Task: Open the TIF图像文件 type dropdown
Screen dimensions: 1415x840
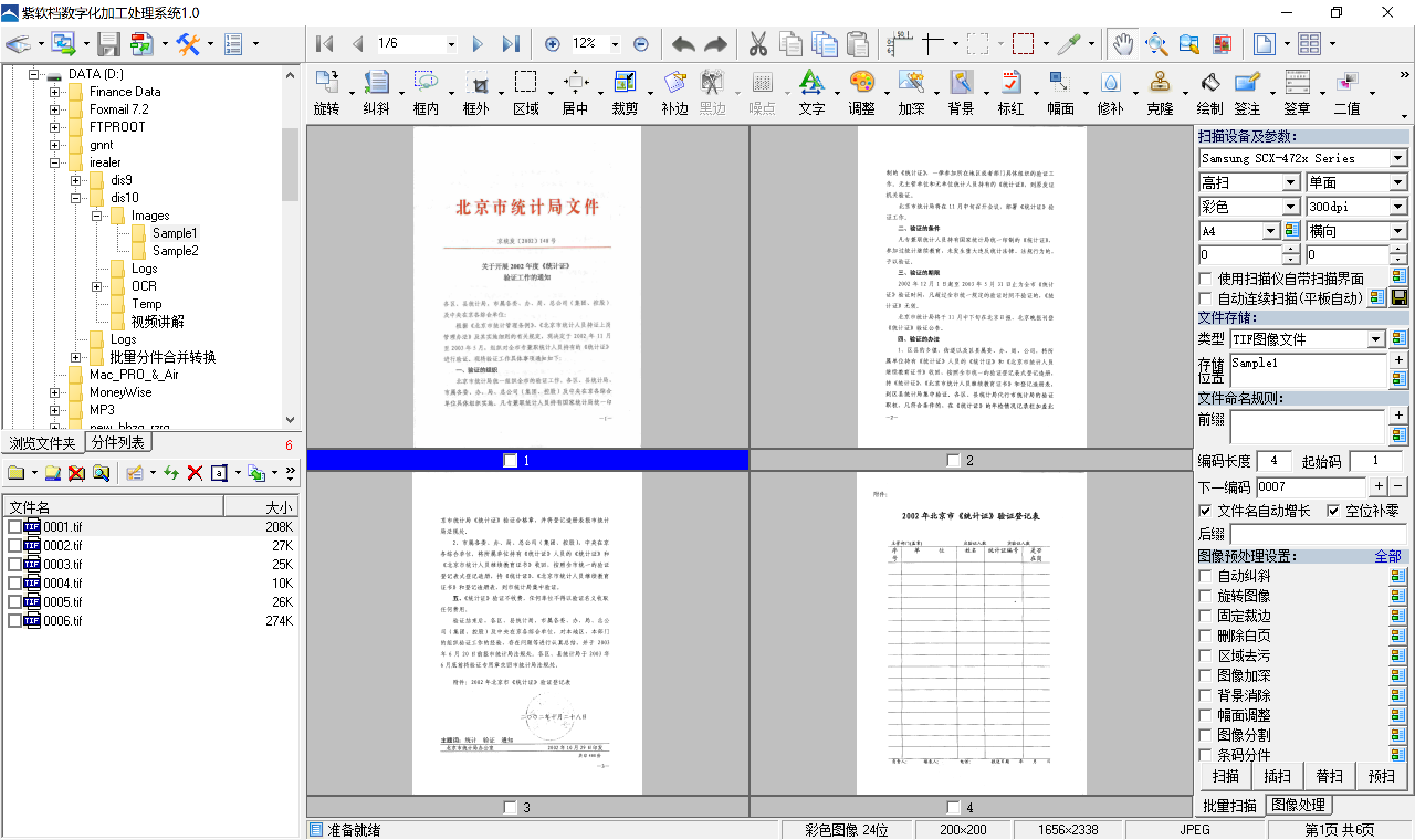Action: [x=1376, y=340]
